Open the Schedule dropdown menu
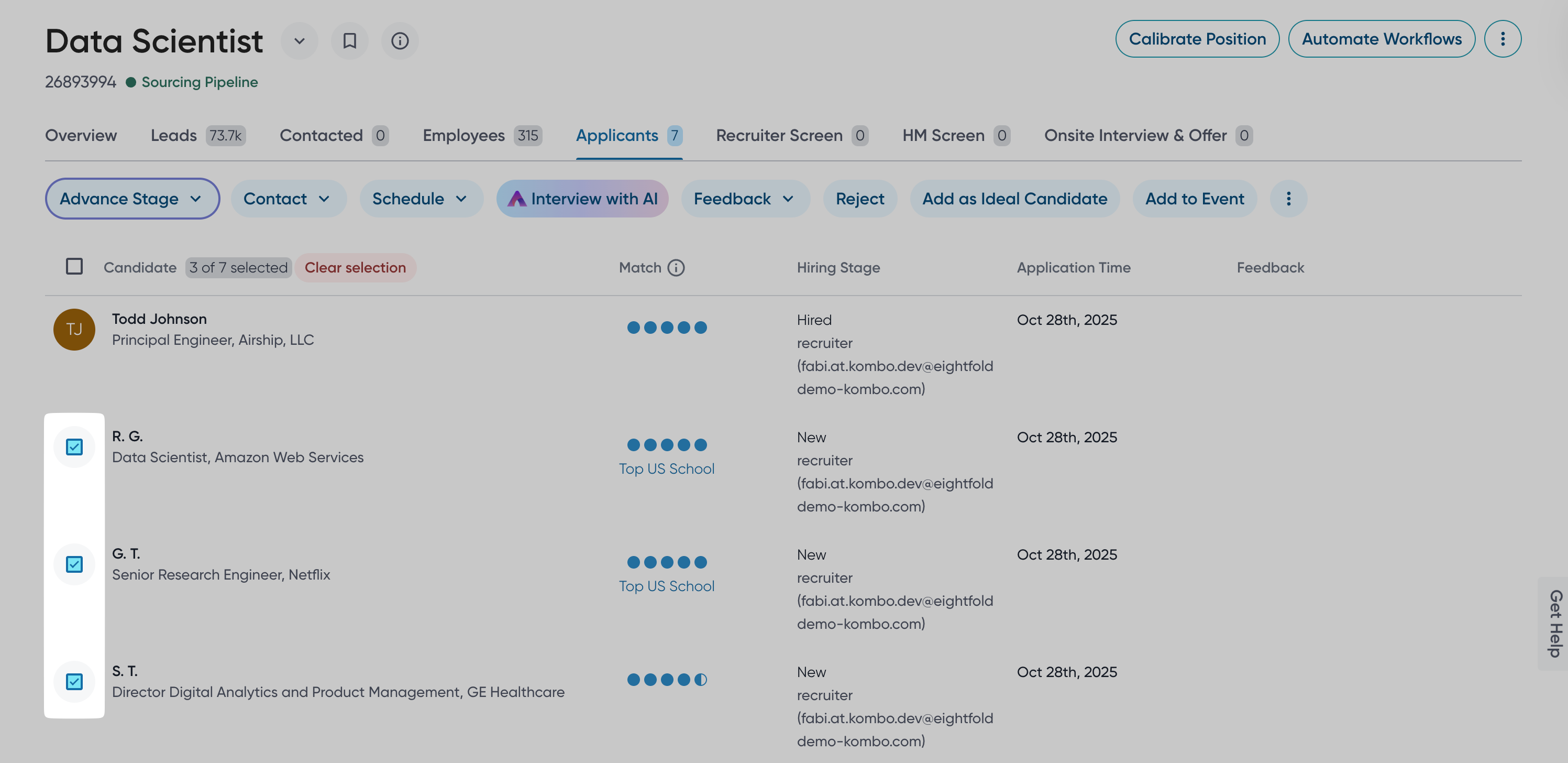This screenshot has height=763, width=1568. tap(421, 199)
